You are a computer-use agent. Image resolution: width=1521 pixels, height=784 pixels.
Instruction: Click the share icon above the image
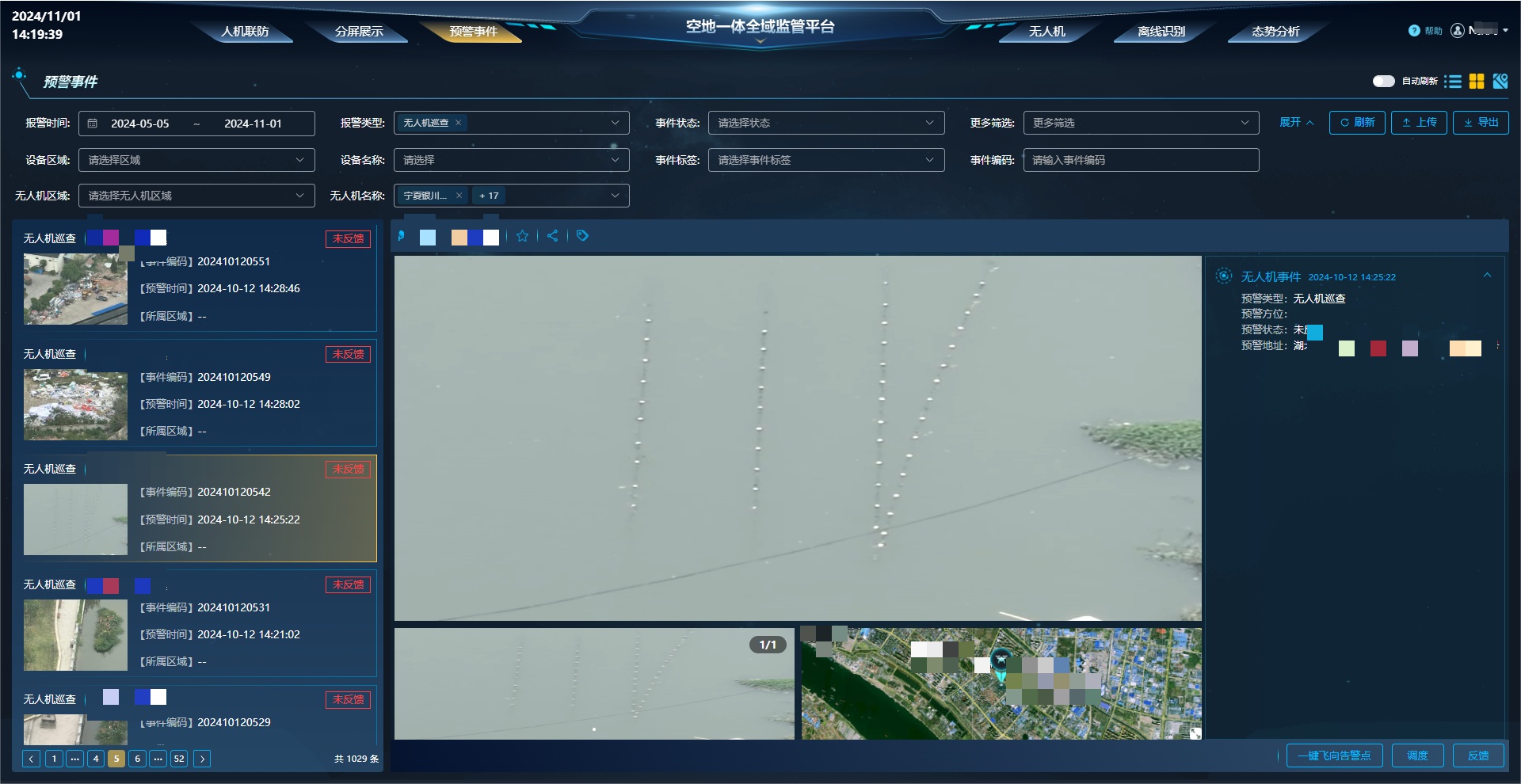point(553,236)
